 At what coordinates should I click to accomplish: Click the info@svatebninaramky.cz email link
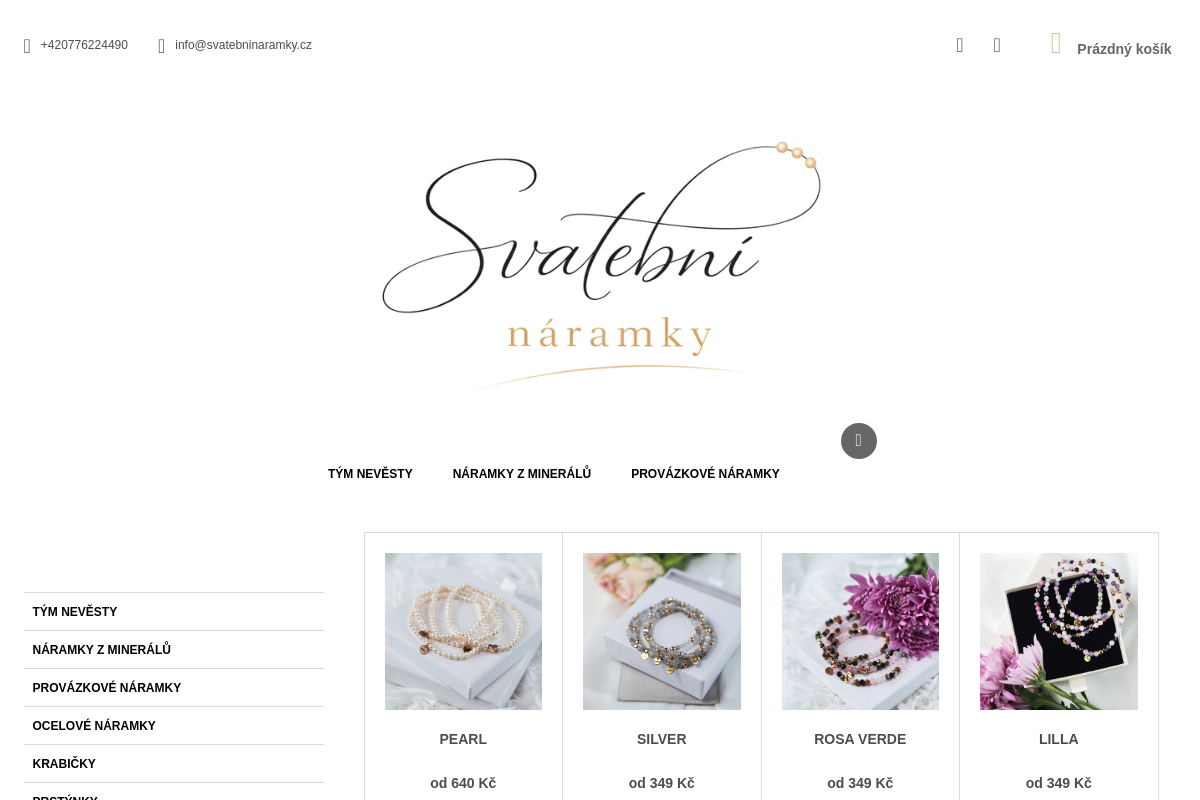point(243,45)
